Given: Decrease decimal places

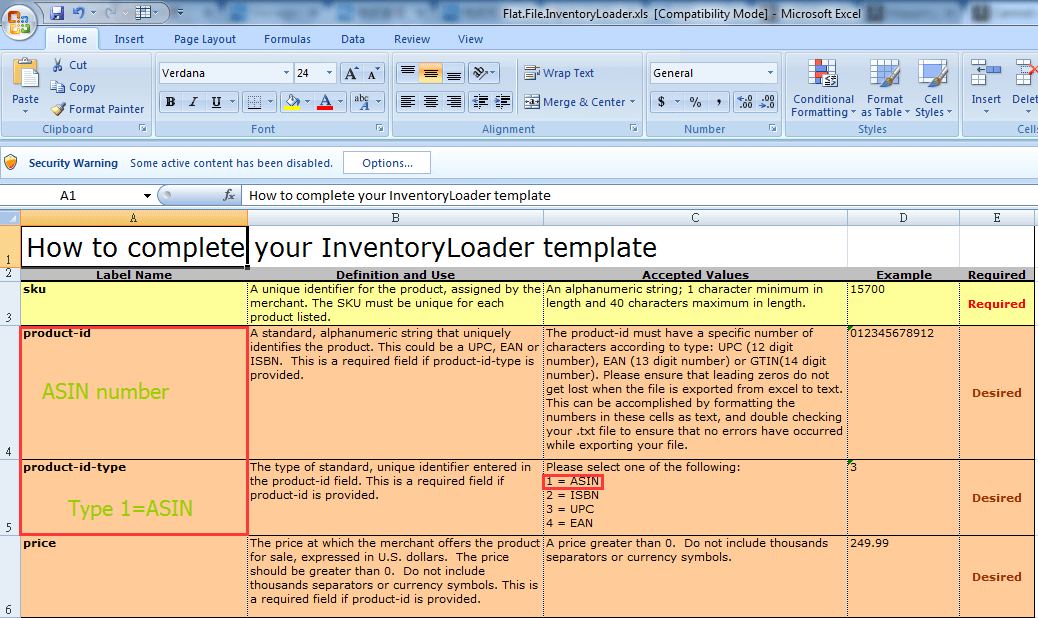Looking at the screenshot, I should pos(767,102).
